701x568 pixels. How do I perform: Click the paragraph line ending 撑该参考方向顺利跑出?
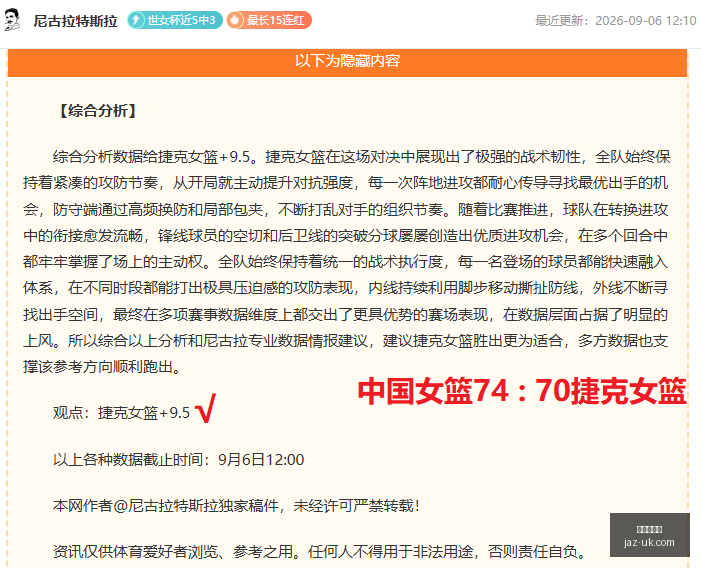(102, 367)
